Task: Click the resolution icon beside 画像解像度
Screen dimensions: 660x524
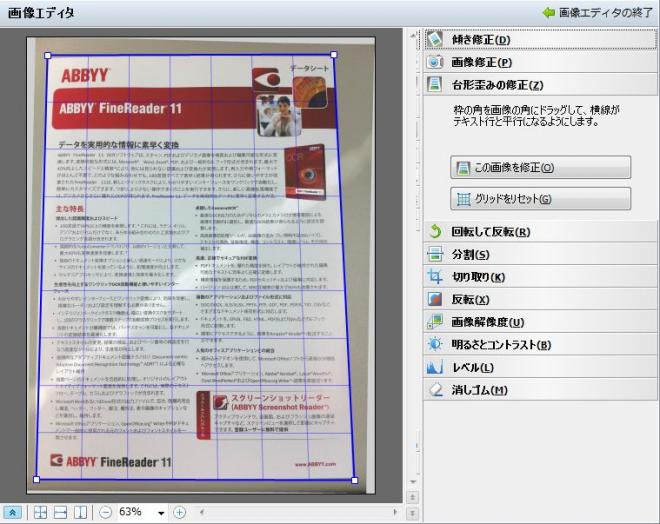Action: tap(435, 322)
